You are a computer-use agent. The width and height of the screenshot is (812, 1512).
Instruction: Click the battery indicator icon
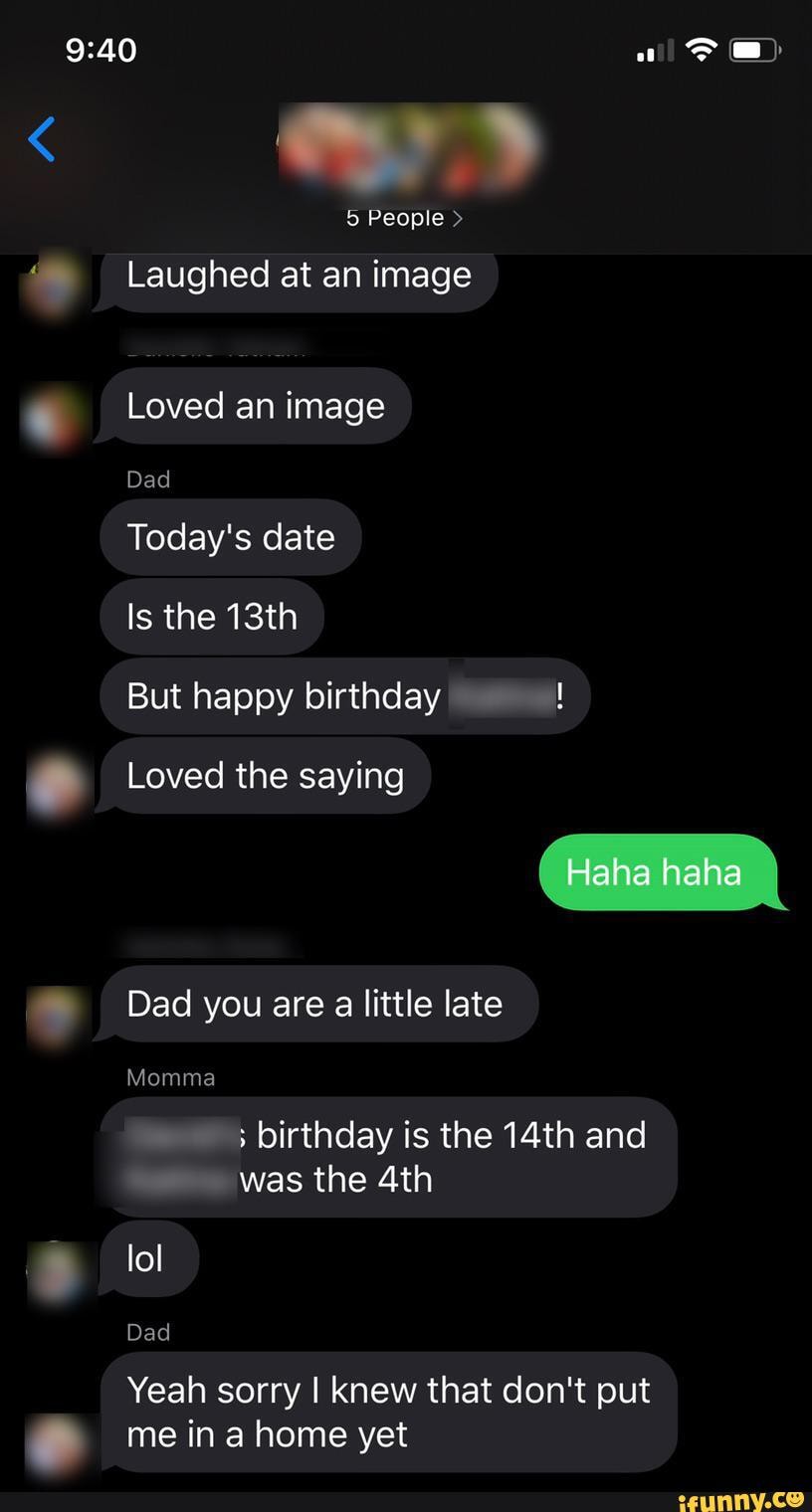[753, 48]
